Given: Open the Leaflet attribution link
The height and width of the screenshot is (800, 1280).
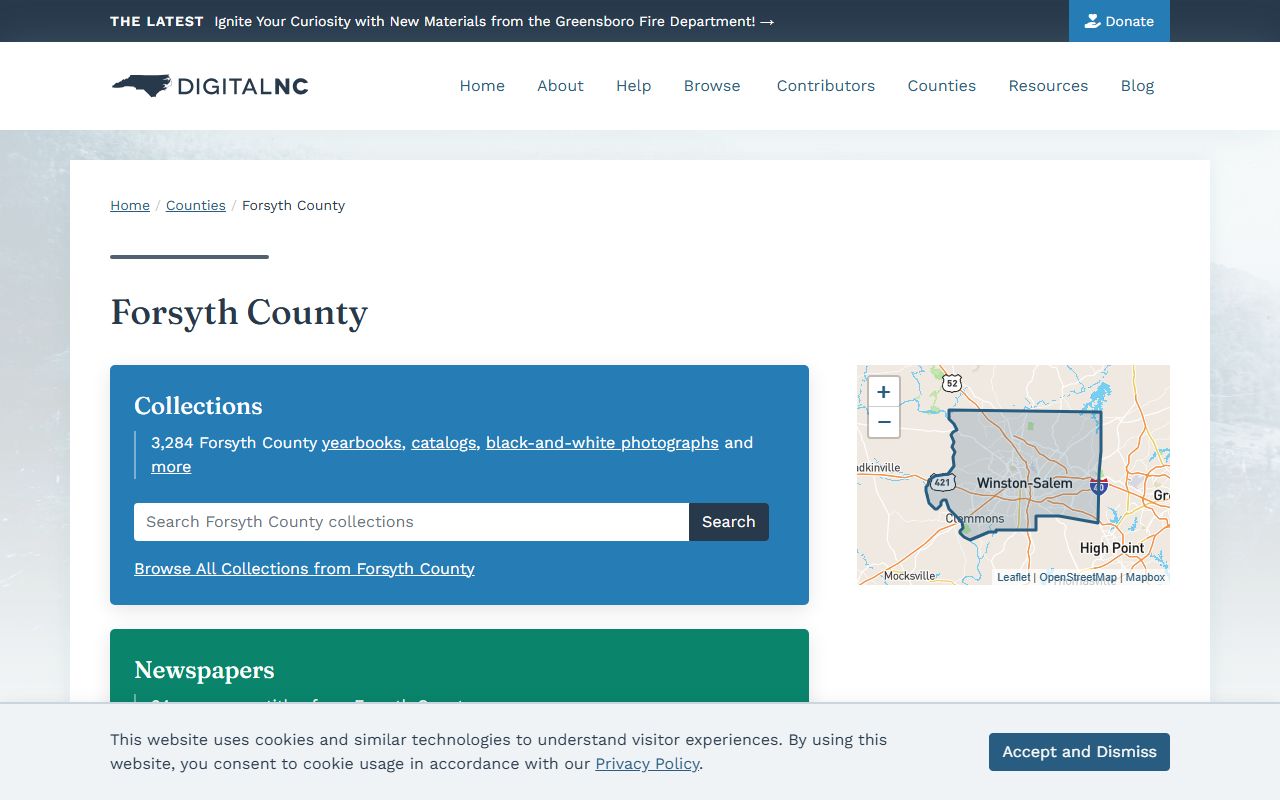Looking at the screenshot, I should click(1013, 577).
